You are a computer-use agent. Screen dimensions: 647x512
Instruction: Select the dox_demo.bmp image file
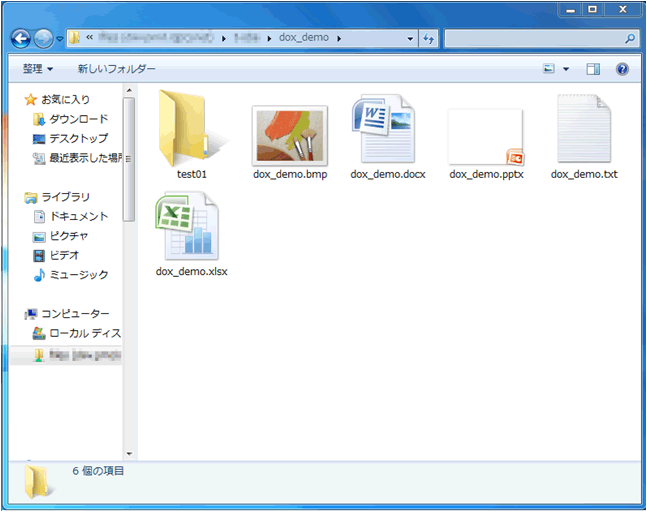click(x=290, y=135)
